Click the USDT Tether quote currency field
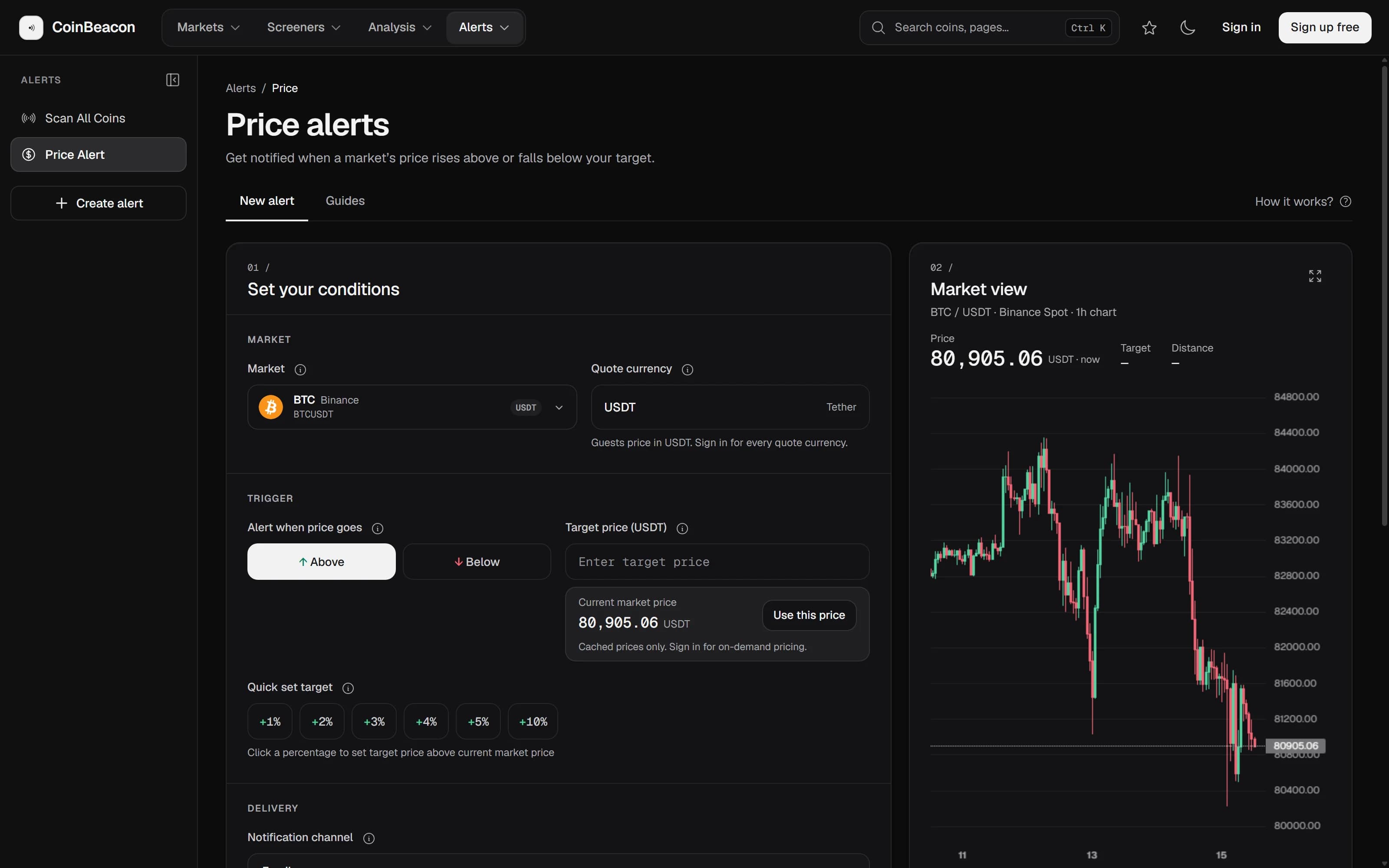The height and width of the screenshot is (868, 1389). pos(730,407)
